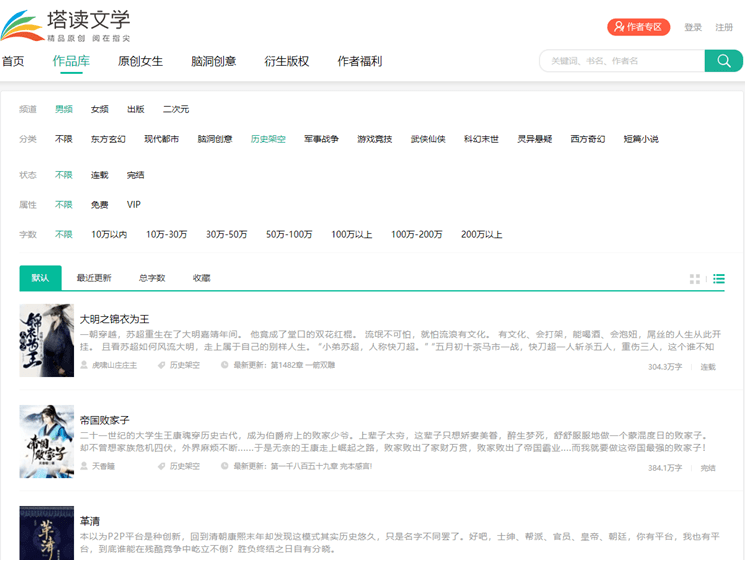Viewport: 745px width, 570px height.
Task: Open the 最近更新 sorting tab
Action: pos(94,278)
